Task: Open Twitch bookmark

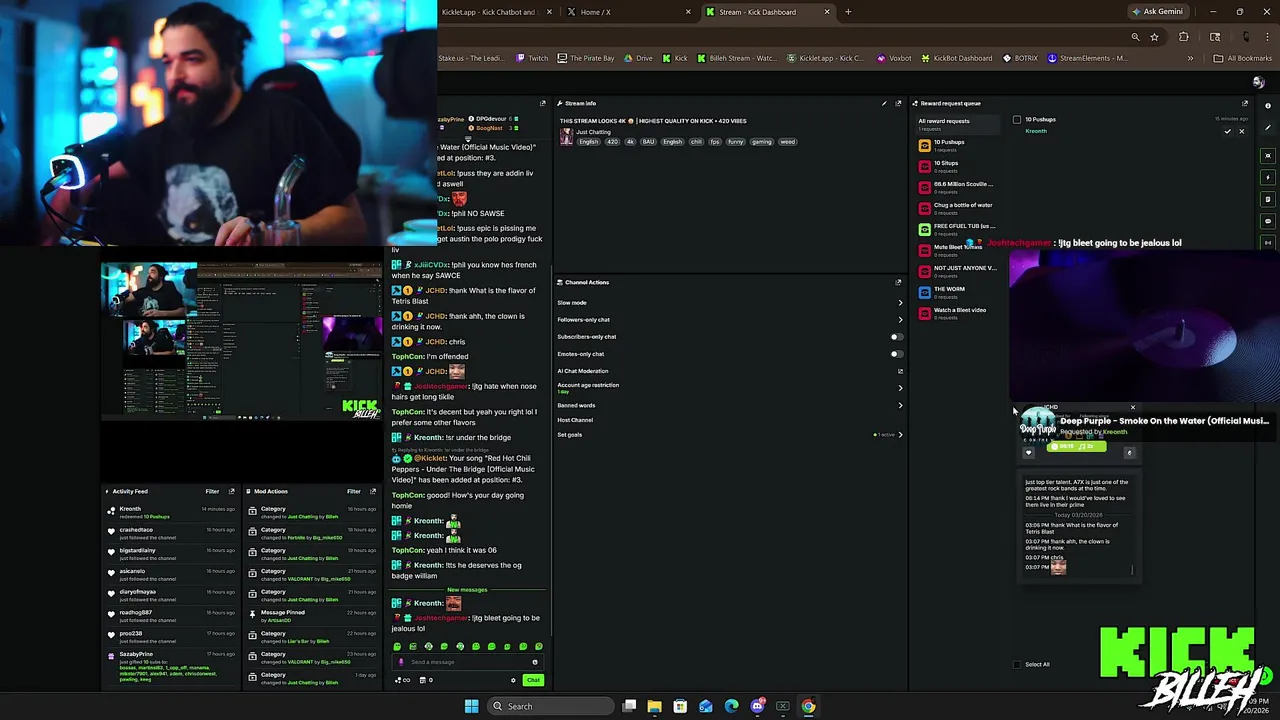Action: point(532,58)
